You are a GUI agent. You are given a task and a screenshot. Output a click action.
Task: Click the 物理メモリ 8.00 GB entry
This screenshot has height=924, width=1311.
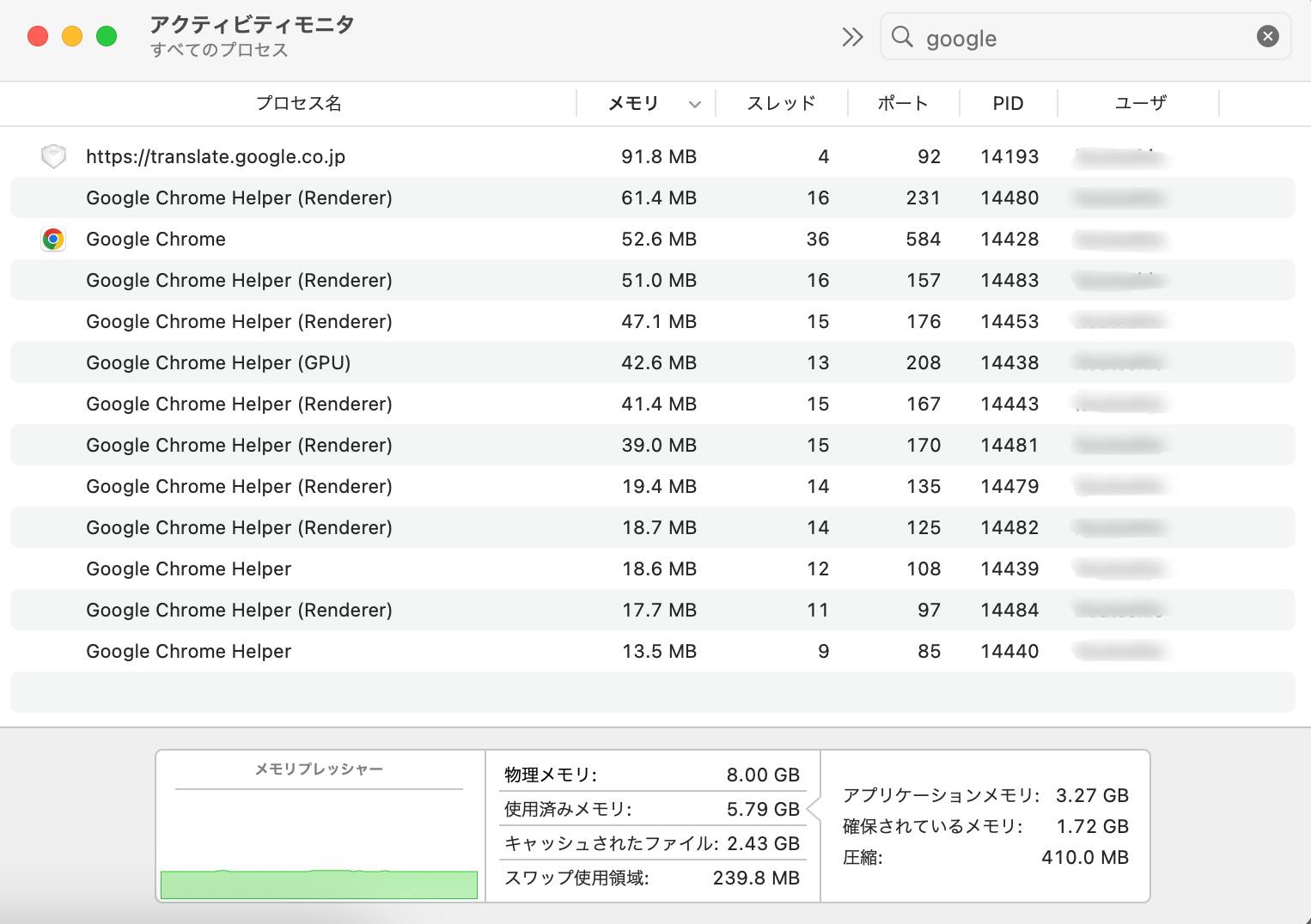pos(652,775)
